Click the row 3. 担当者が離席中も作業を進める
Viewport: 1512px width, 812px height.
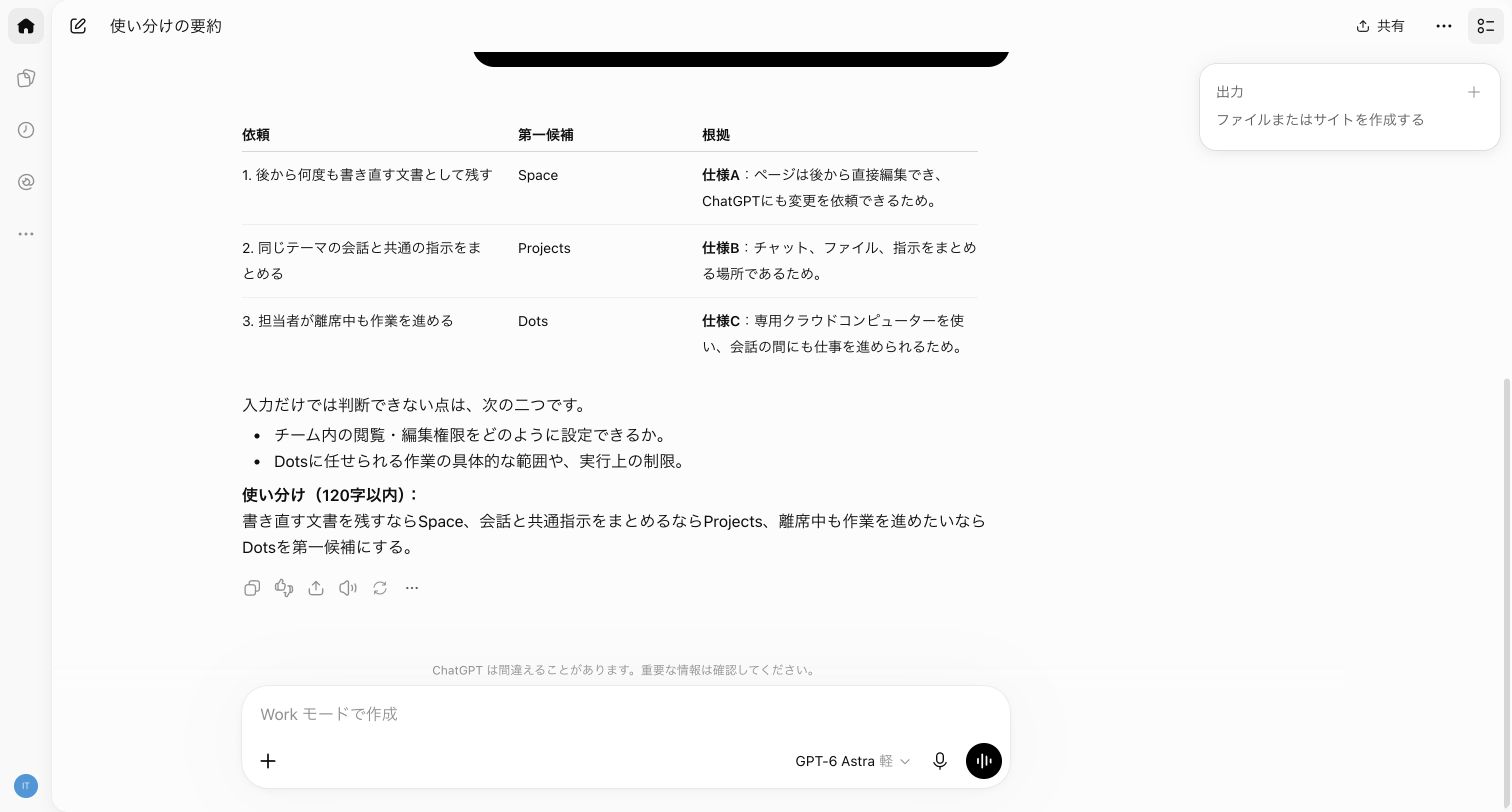click(x=348, y=321)
